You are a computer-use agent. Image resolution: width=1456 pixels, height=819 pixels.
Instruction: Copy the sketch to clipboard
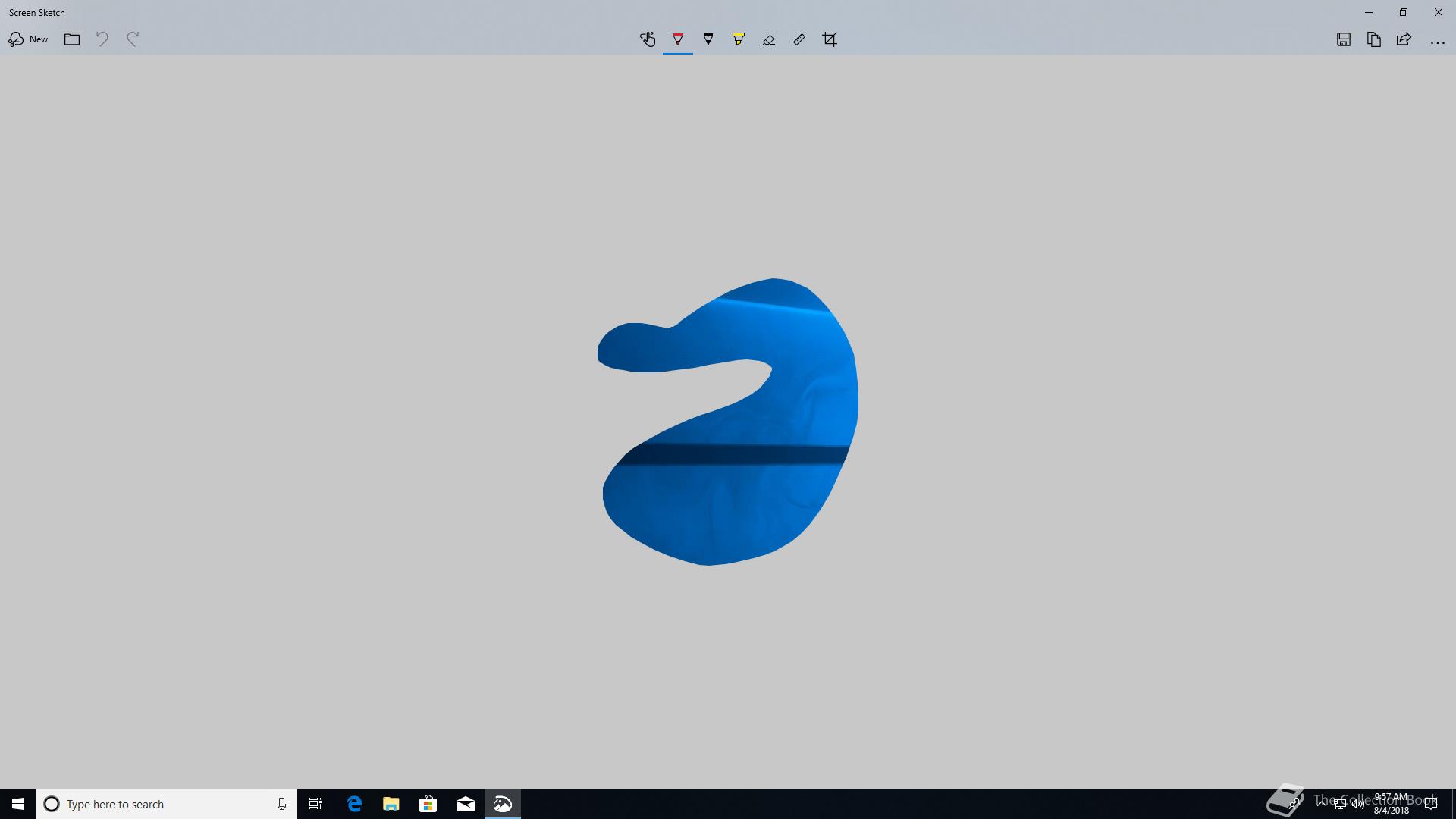[1374, 39]
